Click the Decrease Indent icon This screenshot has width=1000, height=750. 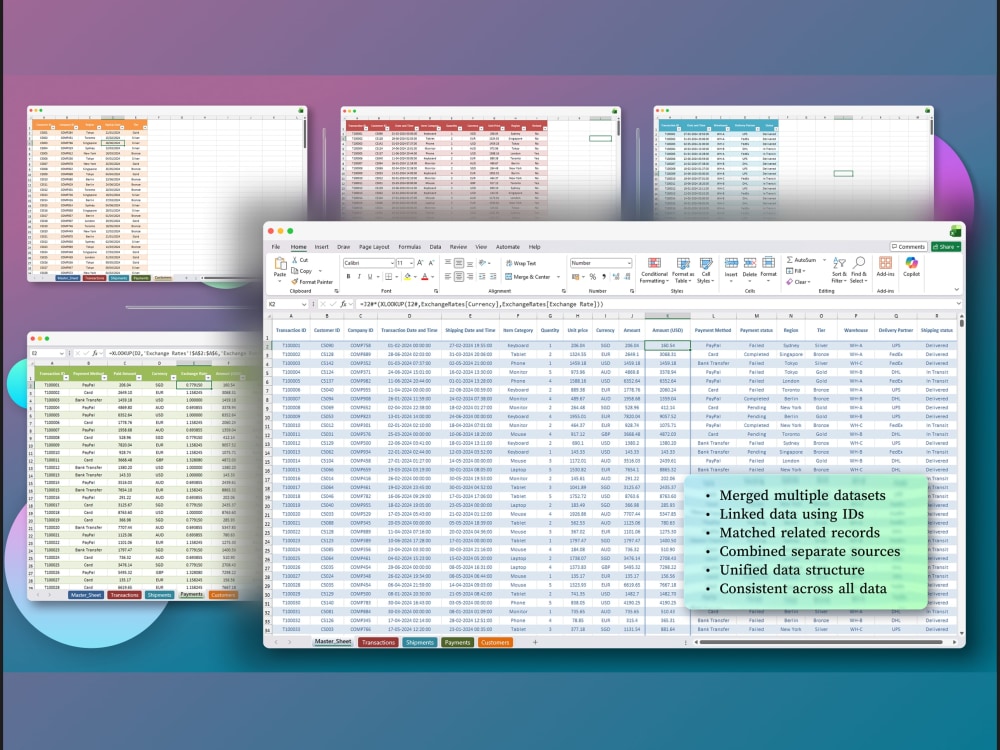pos(482,276)
